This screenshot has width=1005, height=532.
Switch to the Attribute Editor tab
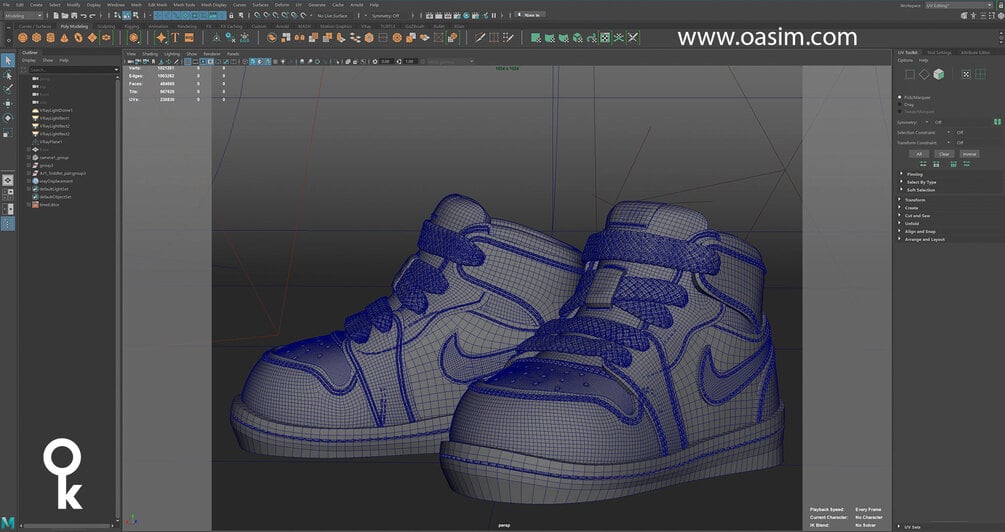tap(975, 53)
